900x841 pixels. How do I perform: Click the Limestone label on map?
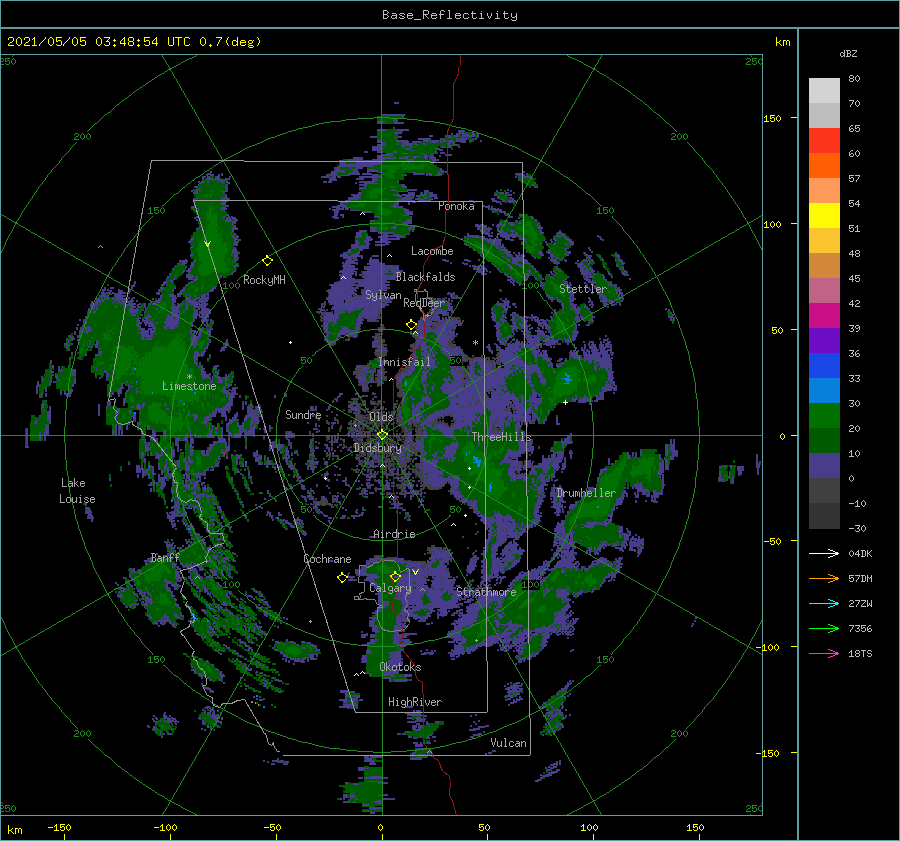[189, 386]
